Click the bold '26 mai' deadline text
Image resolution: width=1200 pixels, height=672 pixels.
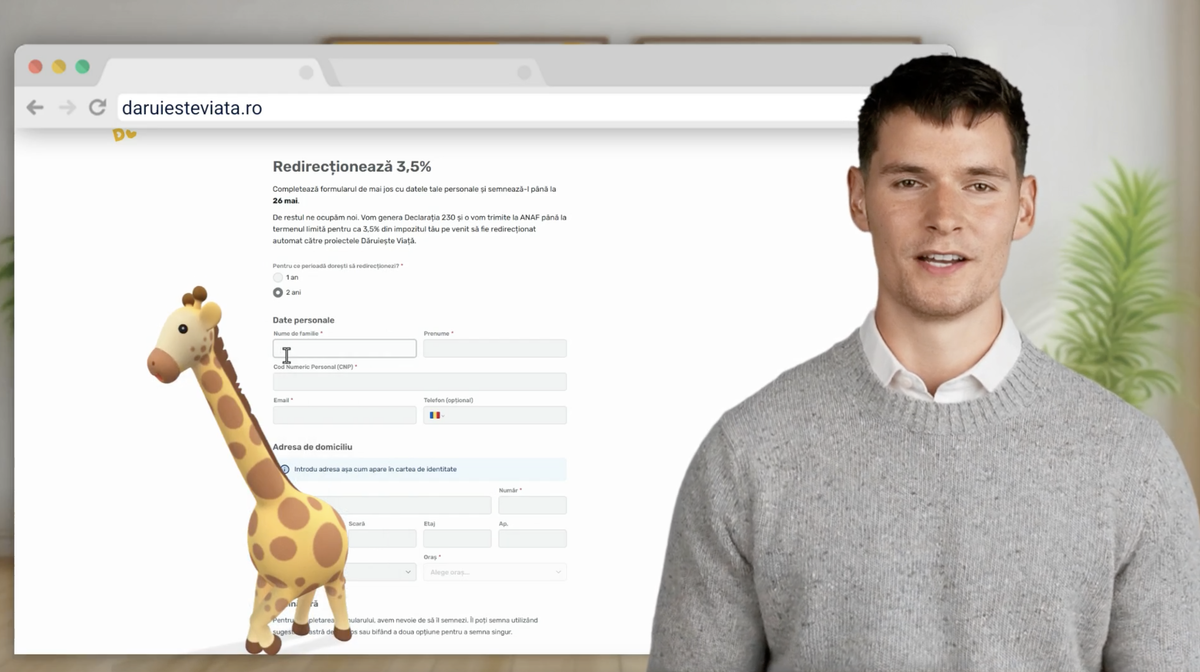(286, 201)
